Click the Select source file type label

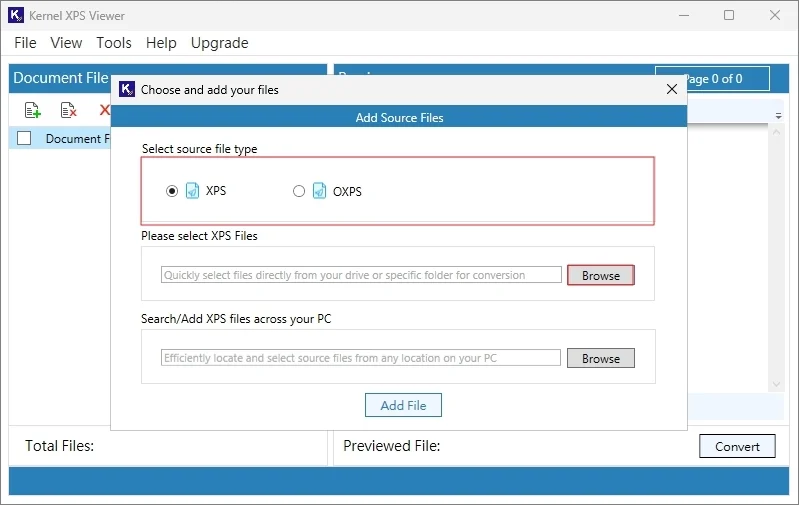point(199,149)
